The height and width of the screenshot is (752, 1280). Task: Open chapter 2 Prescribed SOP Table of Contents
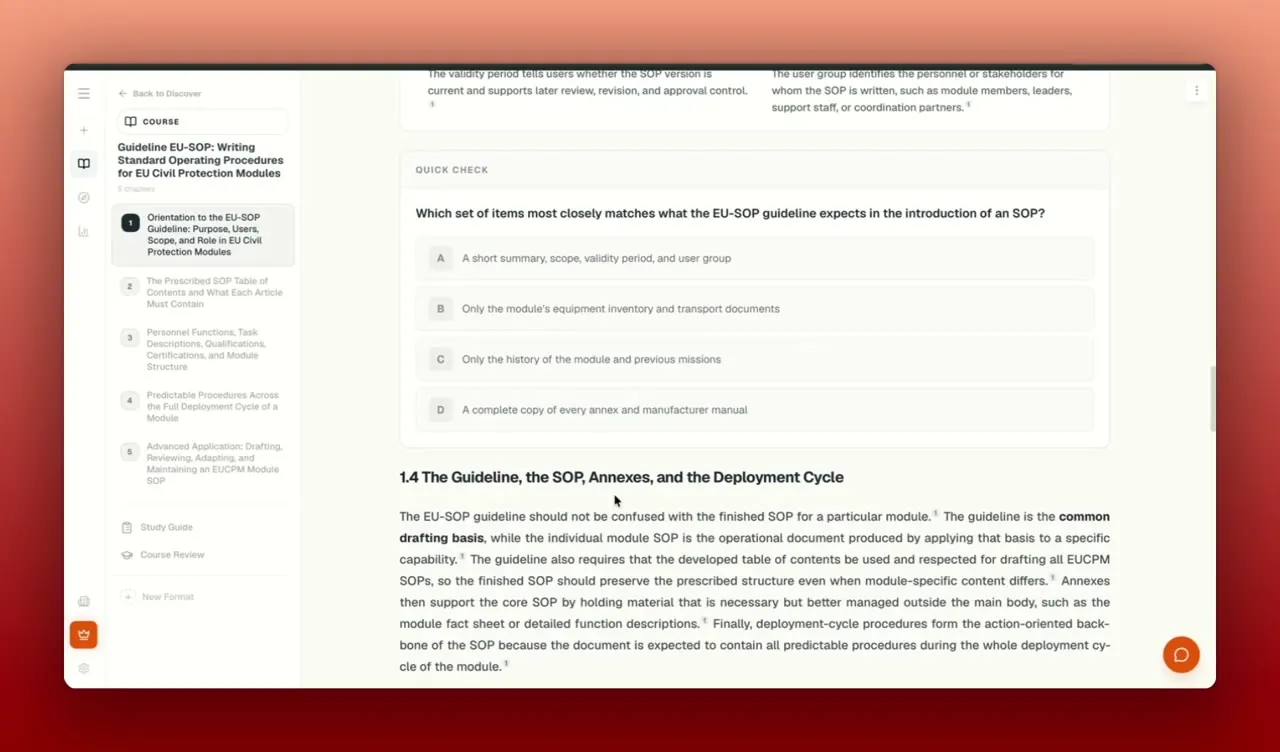203,293
